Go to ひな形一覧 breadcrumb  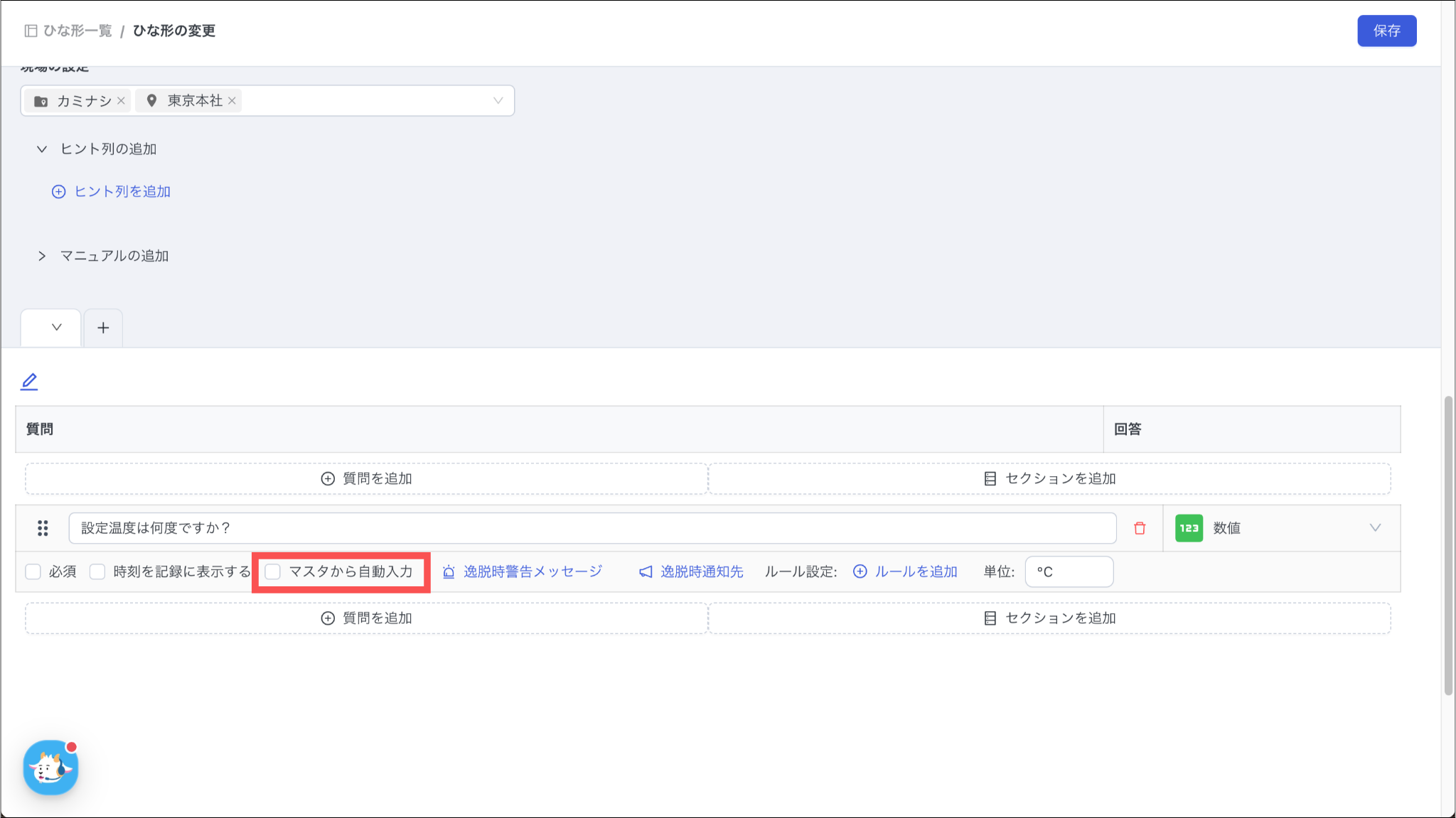tap(77, 31)
